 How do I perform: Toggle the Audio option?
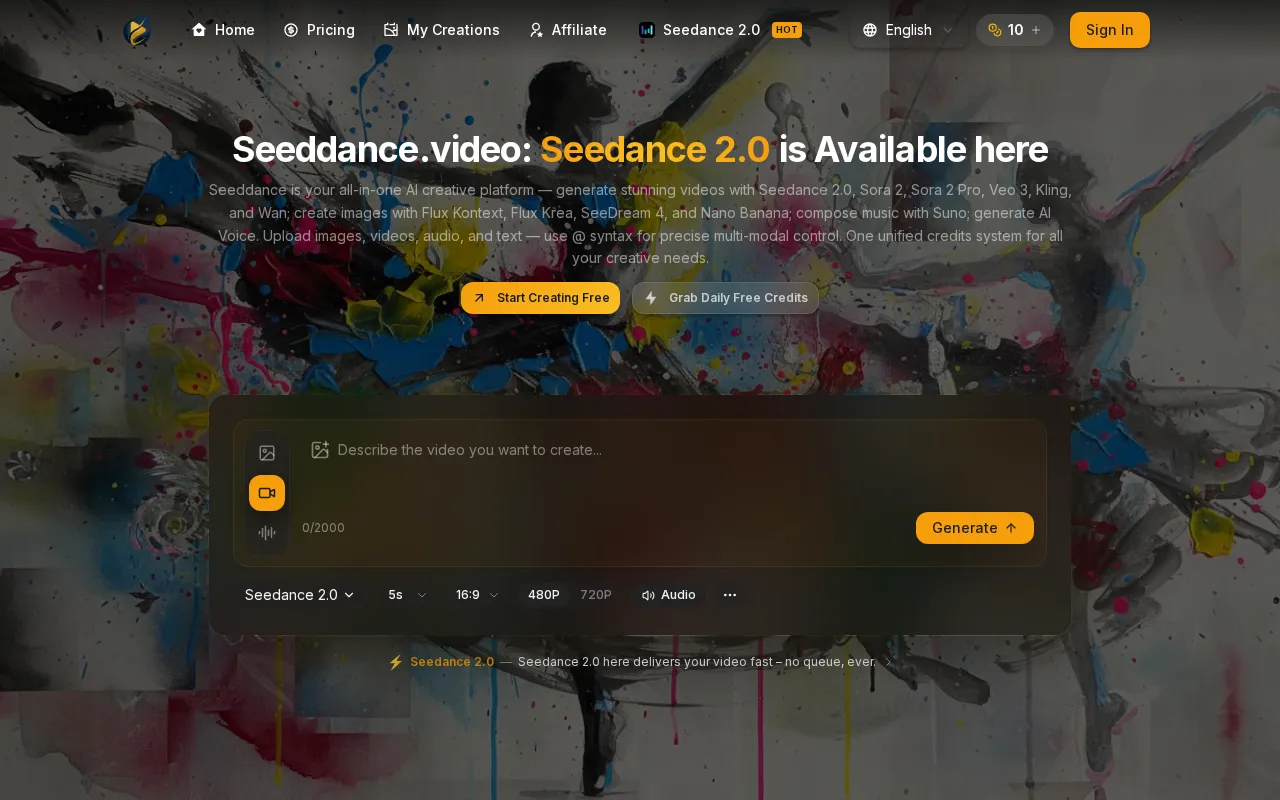(x=669, y=595)
